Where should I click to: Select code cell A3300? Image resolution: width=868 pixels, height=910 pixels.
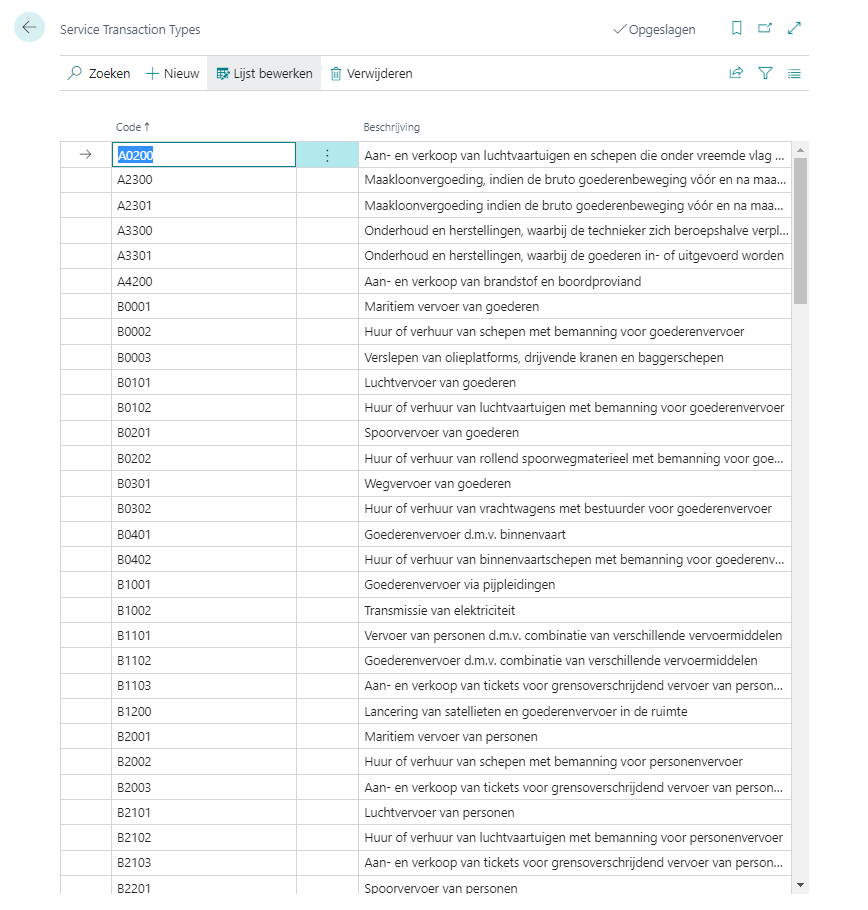tap(204, 230)
